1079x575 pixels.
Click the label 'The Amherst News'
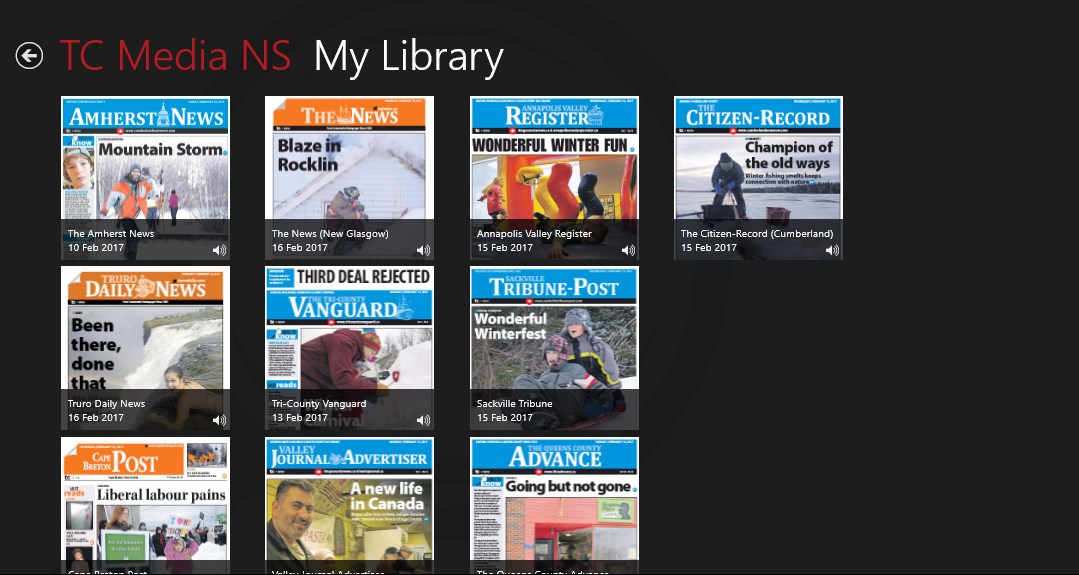click(111, 234)
